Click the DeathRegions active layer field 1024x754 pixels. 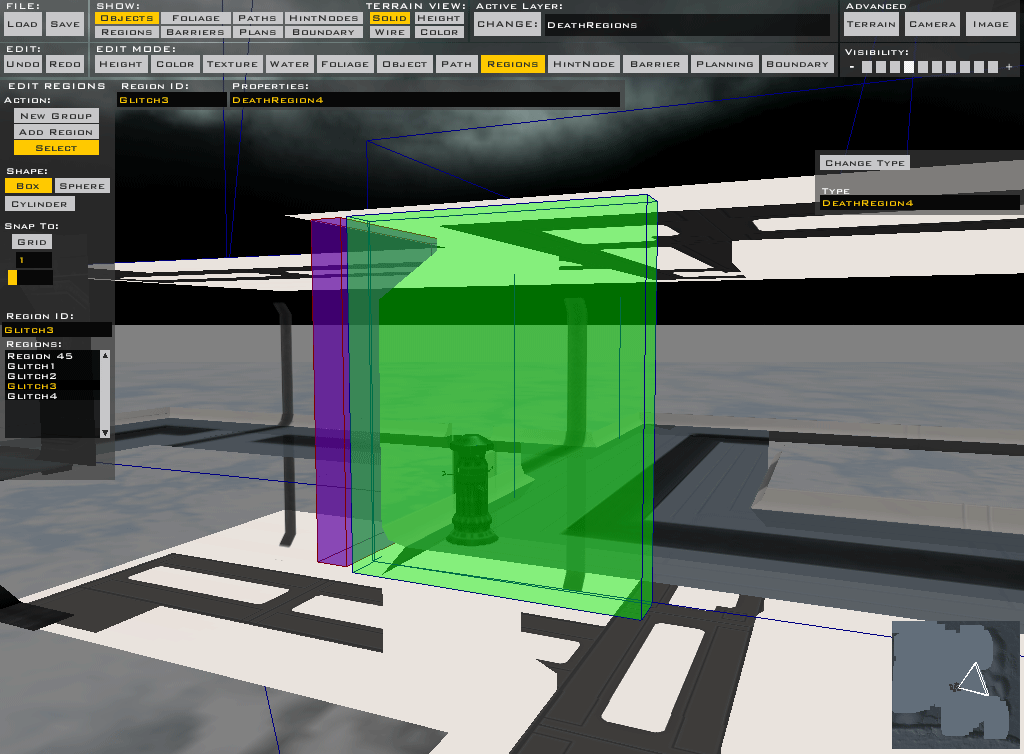tap(687, 25)
